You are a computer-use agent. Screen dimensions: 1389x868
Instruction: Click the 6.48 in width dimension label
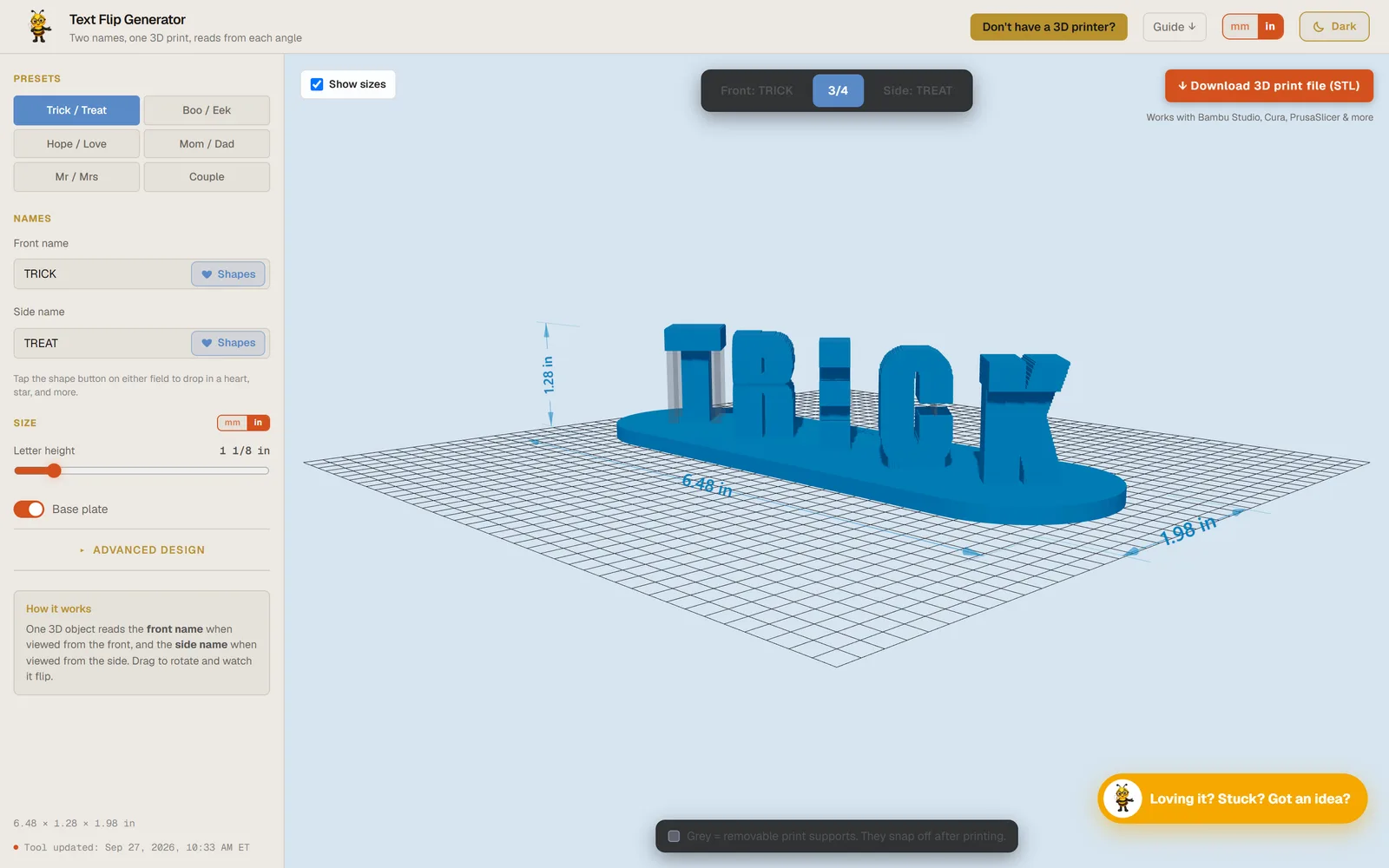tap(707, 485)
